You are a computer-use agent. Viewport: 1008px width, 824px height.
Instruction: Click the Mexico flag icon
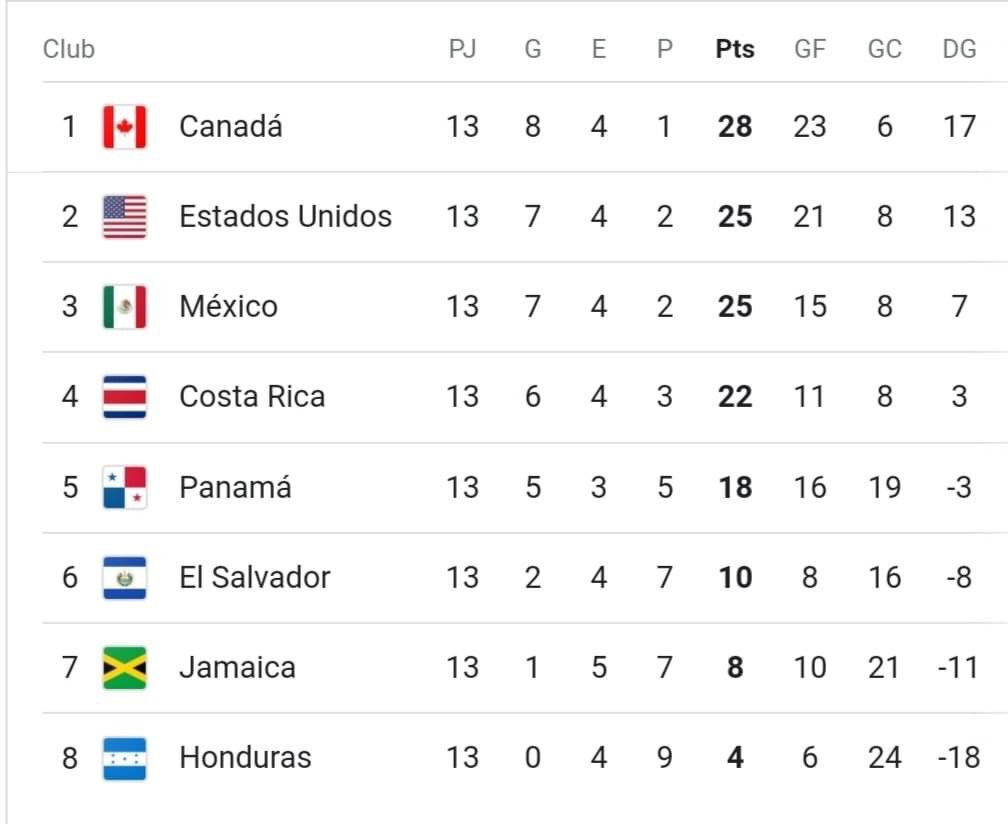[125, 307]
